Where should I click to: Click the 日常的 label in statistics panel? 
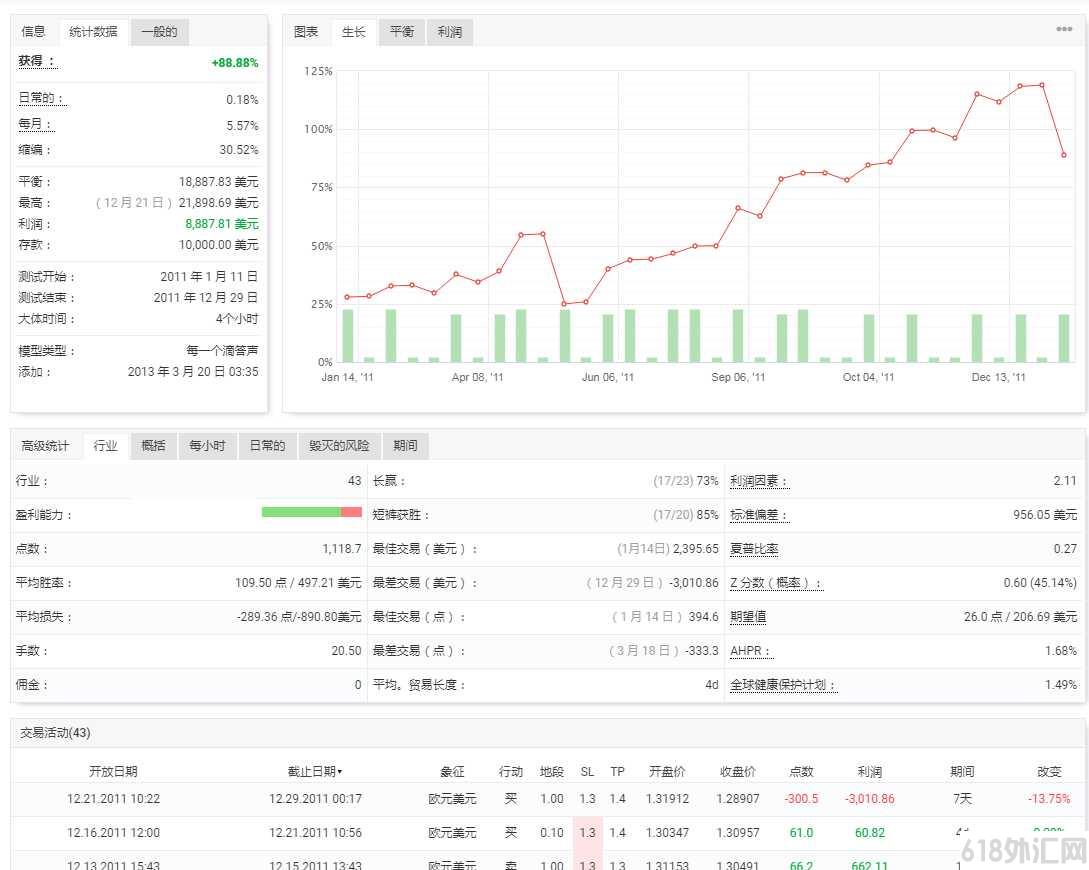click(x=41, y=98)
